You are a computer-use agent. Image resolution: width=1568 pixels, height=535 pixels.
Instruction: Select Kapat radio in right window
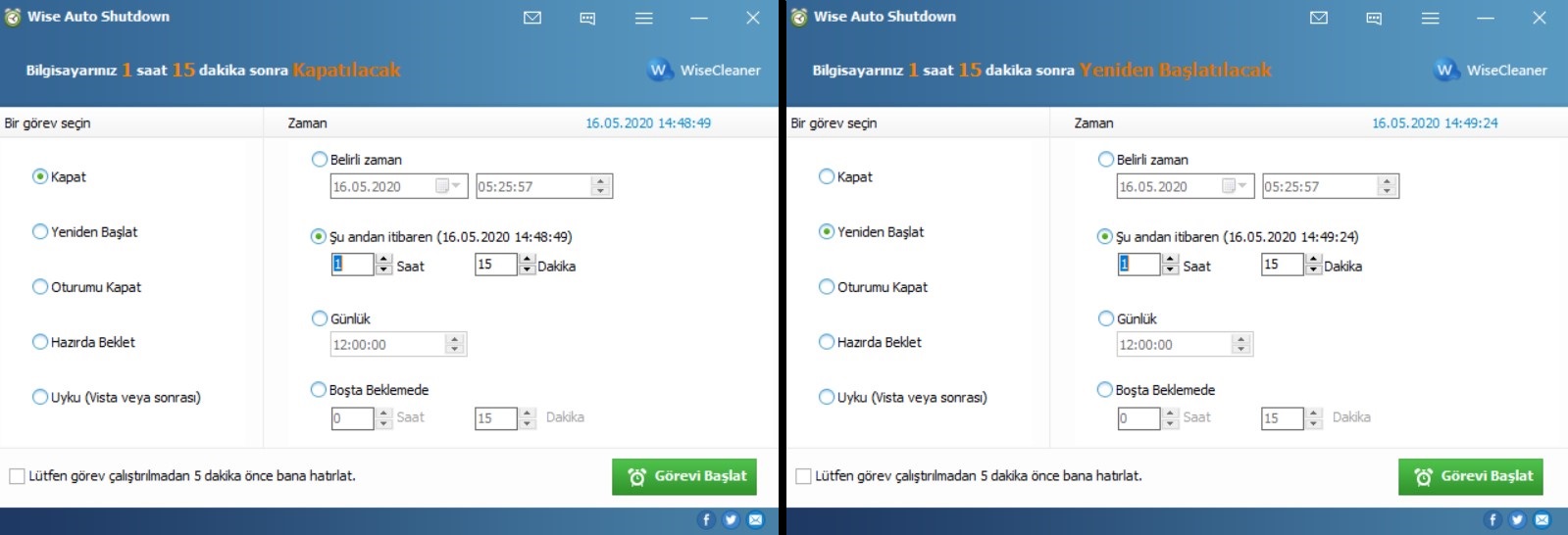click(x=827, y=176)
